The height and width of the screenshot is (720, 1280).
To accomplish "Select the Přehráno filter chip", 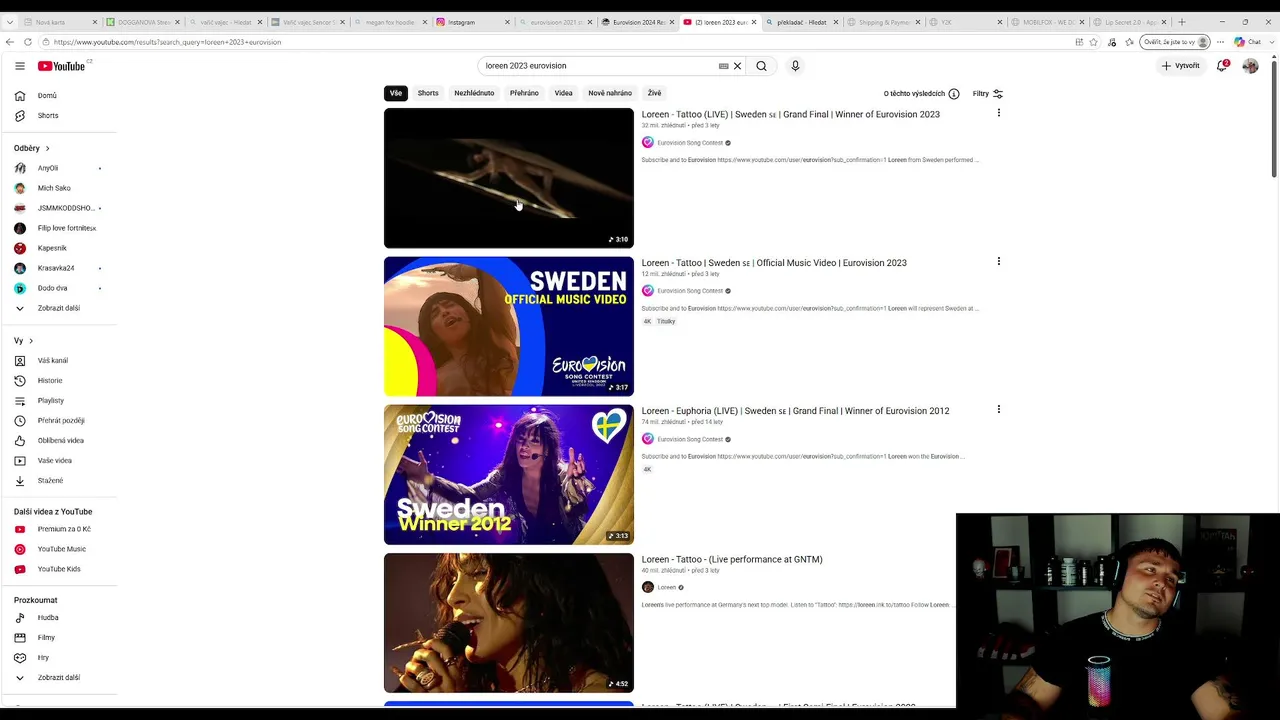I will click(x=524, y=93).
